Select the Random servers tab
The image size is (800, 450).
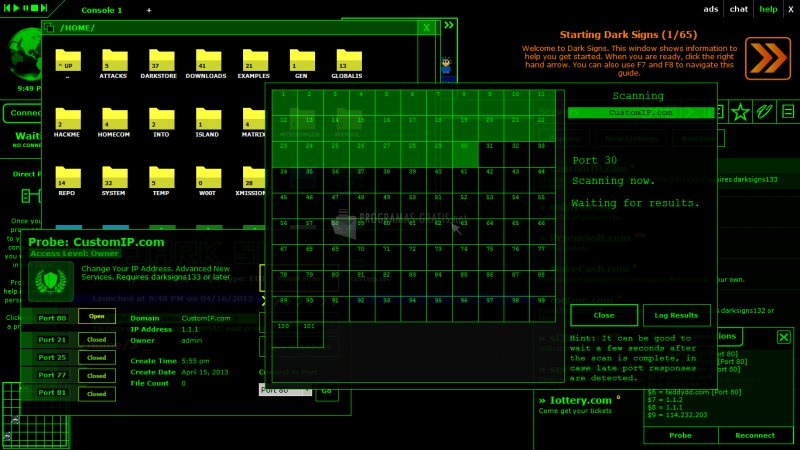pos(698,138)
